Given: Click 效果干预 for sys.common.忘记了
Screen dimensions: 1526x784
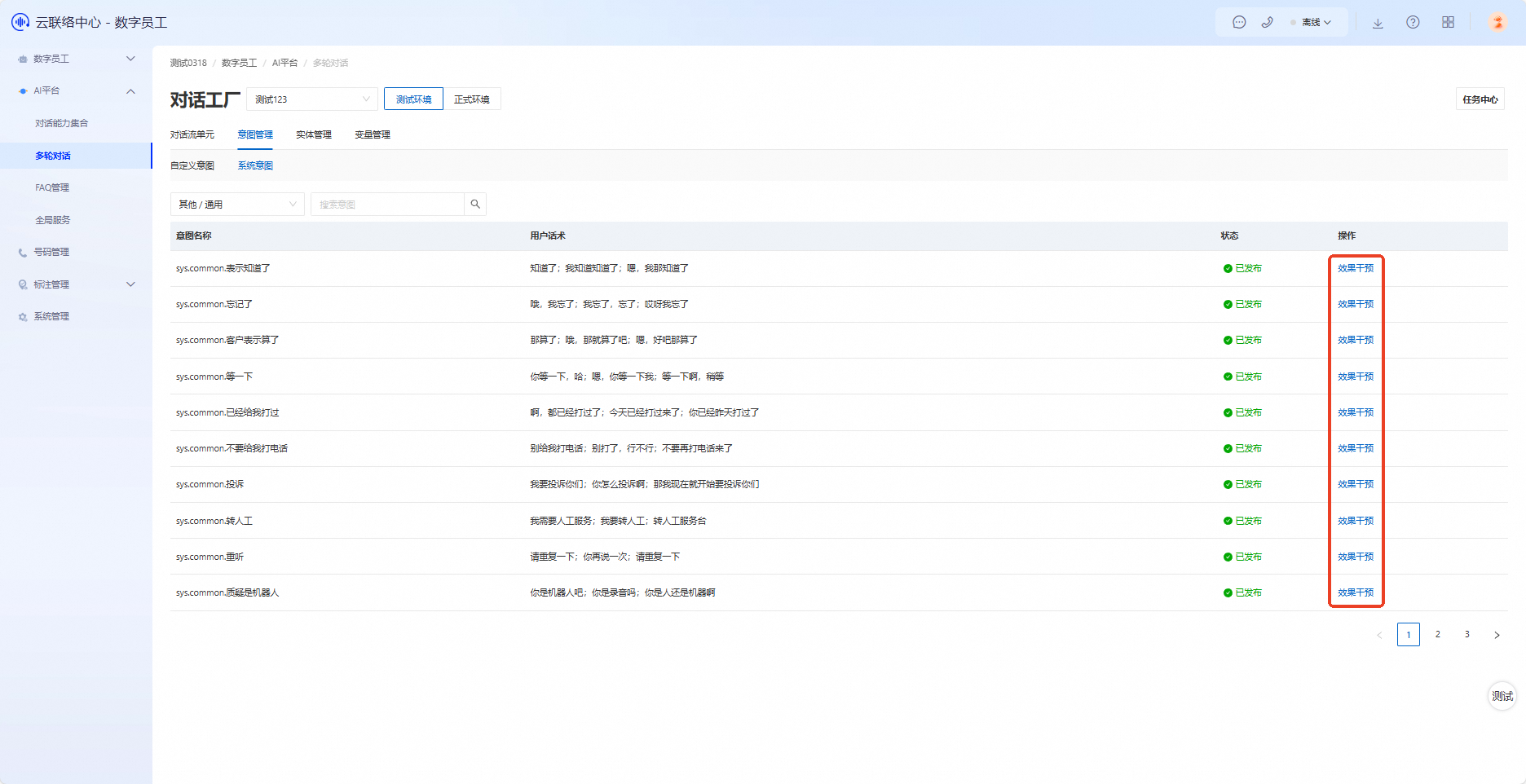Looking at the screenshot, I should tap(1356, 304).
